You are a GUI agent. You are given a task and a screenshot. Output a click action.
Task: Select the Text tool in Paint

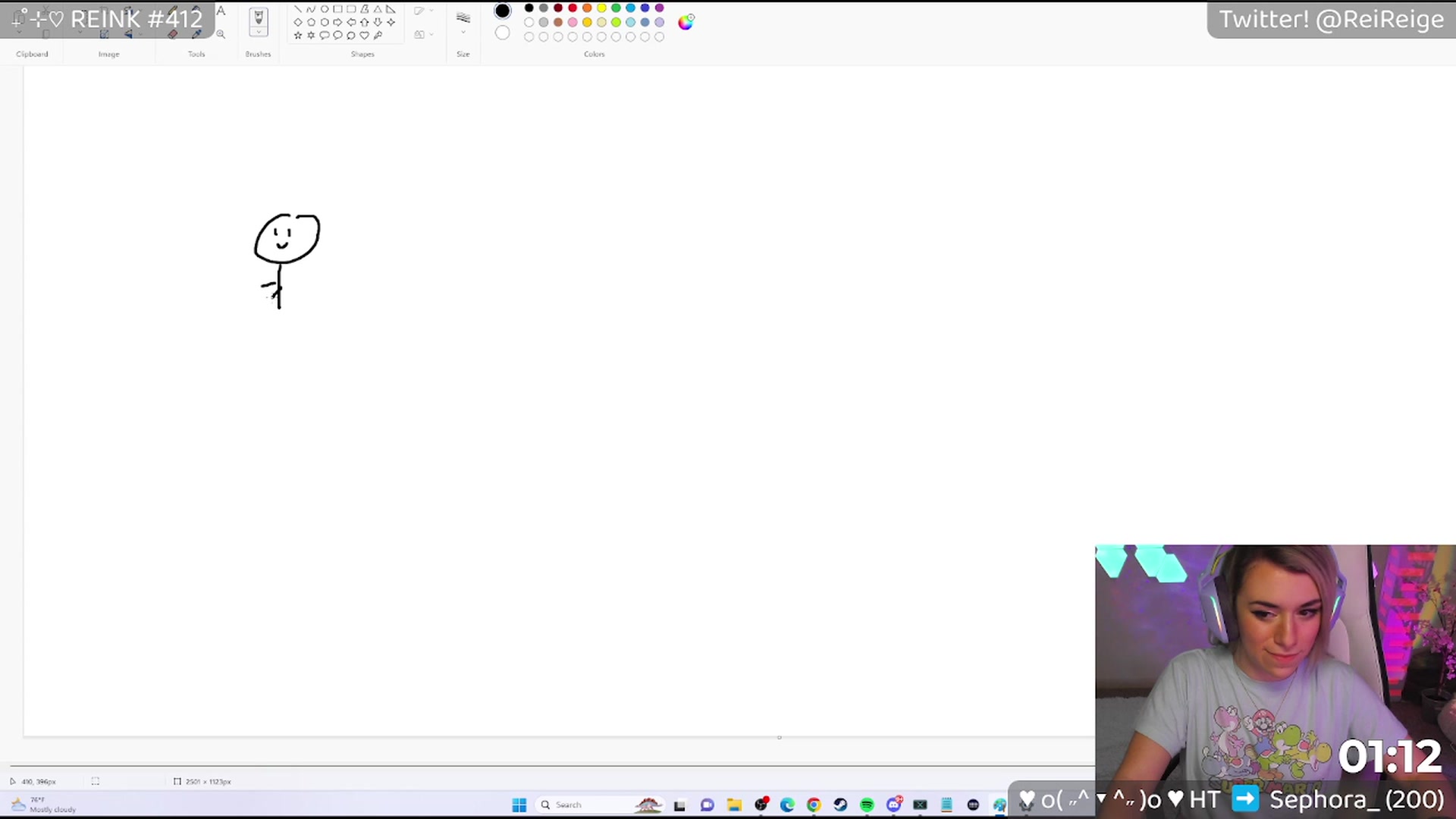click(221, 11)
